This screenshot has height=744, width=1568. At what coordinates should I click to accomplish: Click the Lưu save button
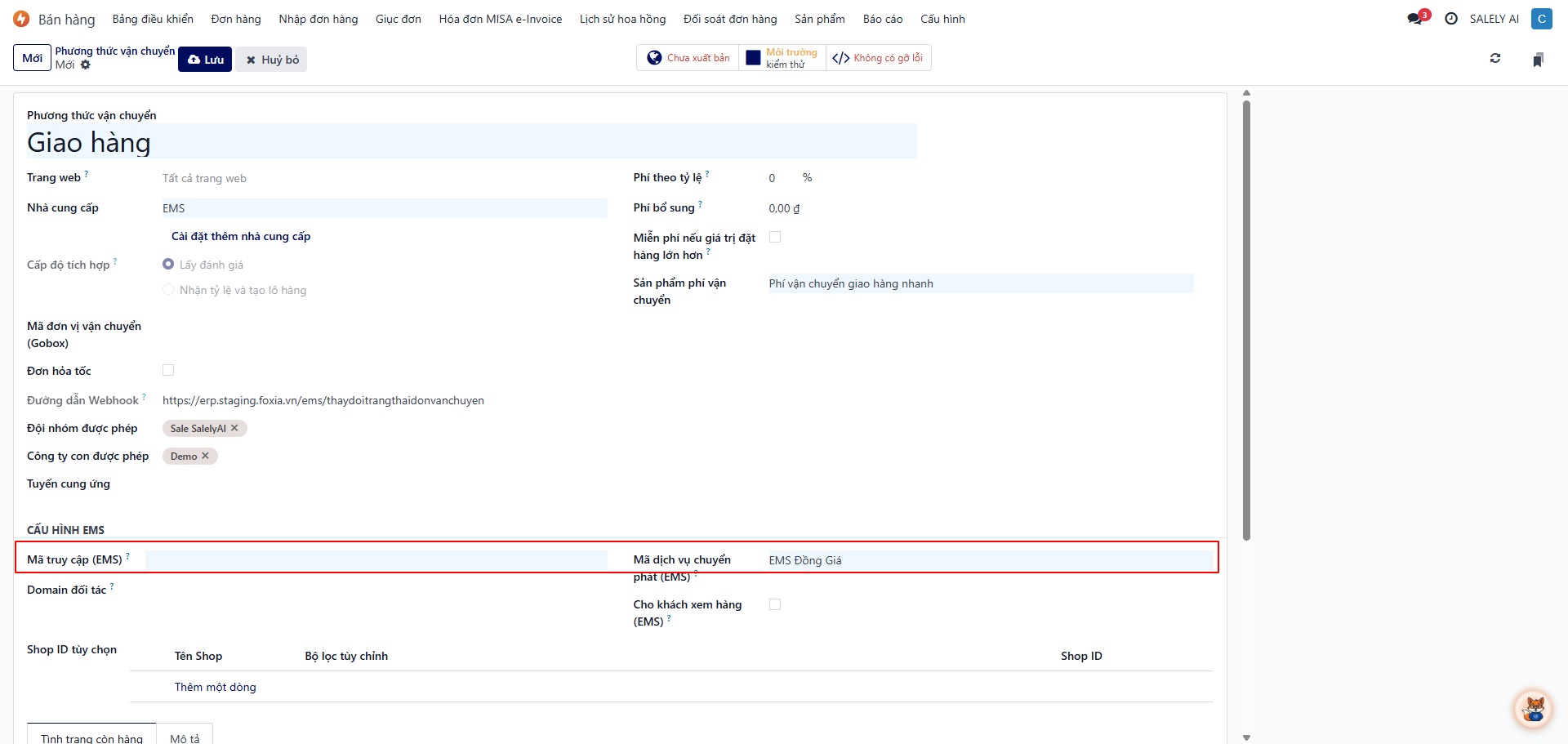(205, 60)
